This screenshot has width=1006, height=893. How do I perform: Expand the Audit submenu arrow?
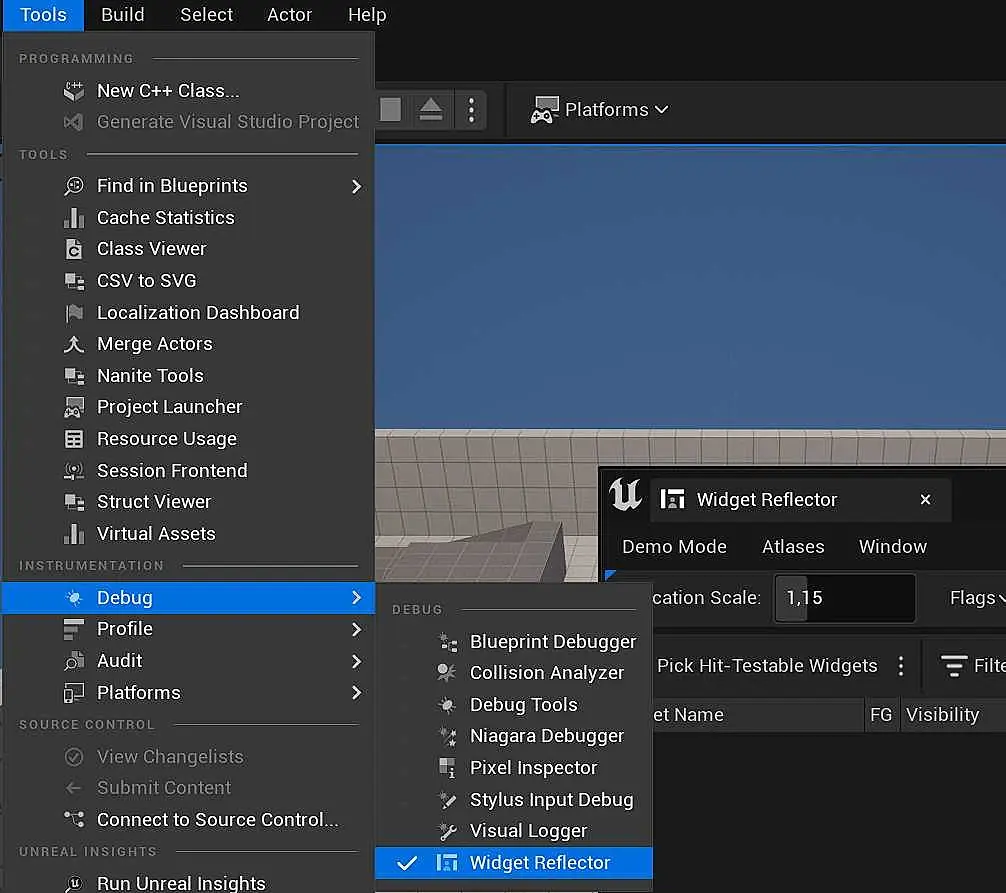click(x=356, y=661)
